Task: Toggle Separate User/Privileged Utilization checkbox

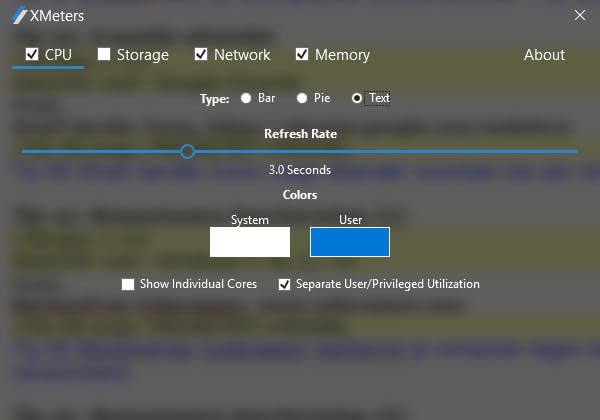Action: (284, 284)
